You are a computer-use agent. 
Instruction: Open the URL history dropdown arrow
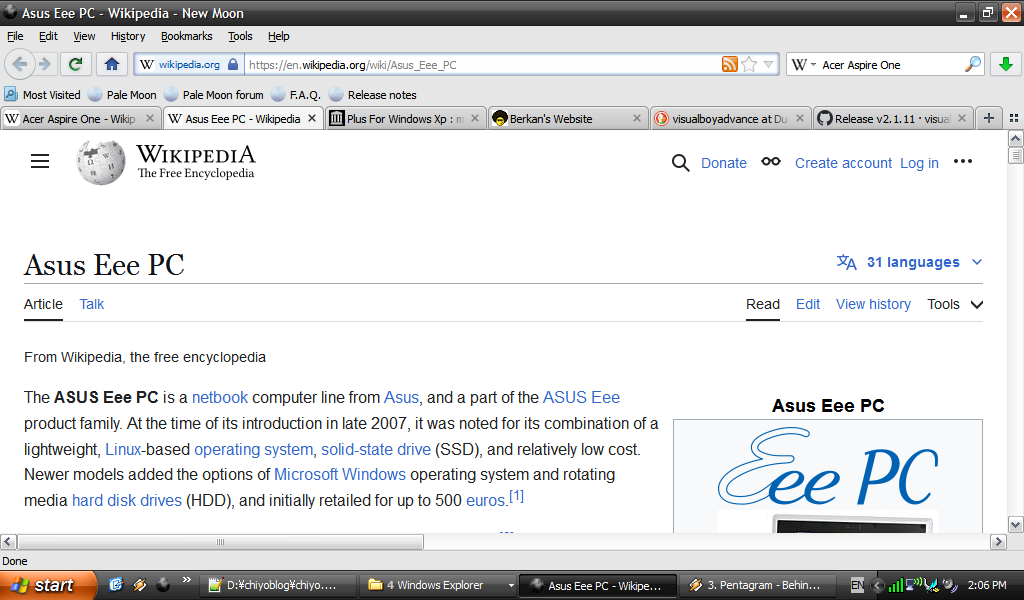coord(769,64)
